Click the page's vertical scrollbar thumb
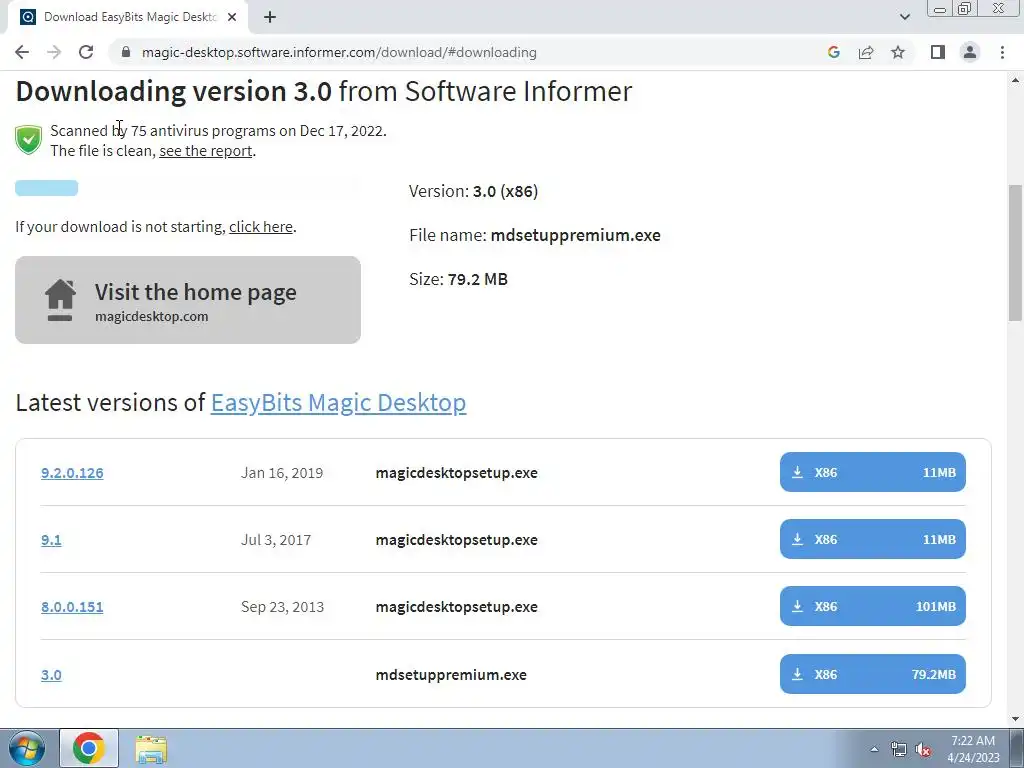This screenshot has width=1024, height=768. (1015, 253)
